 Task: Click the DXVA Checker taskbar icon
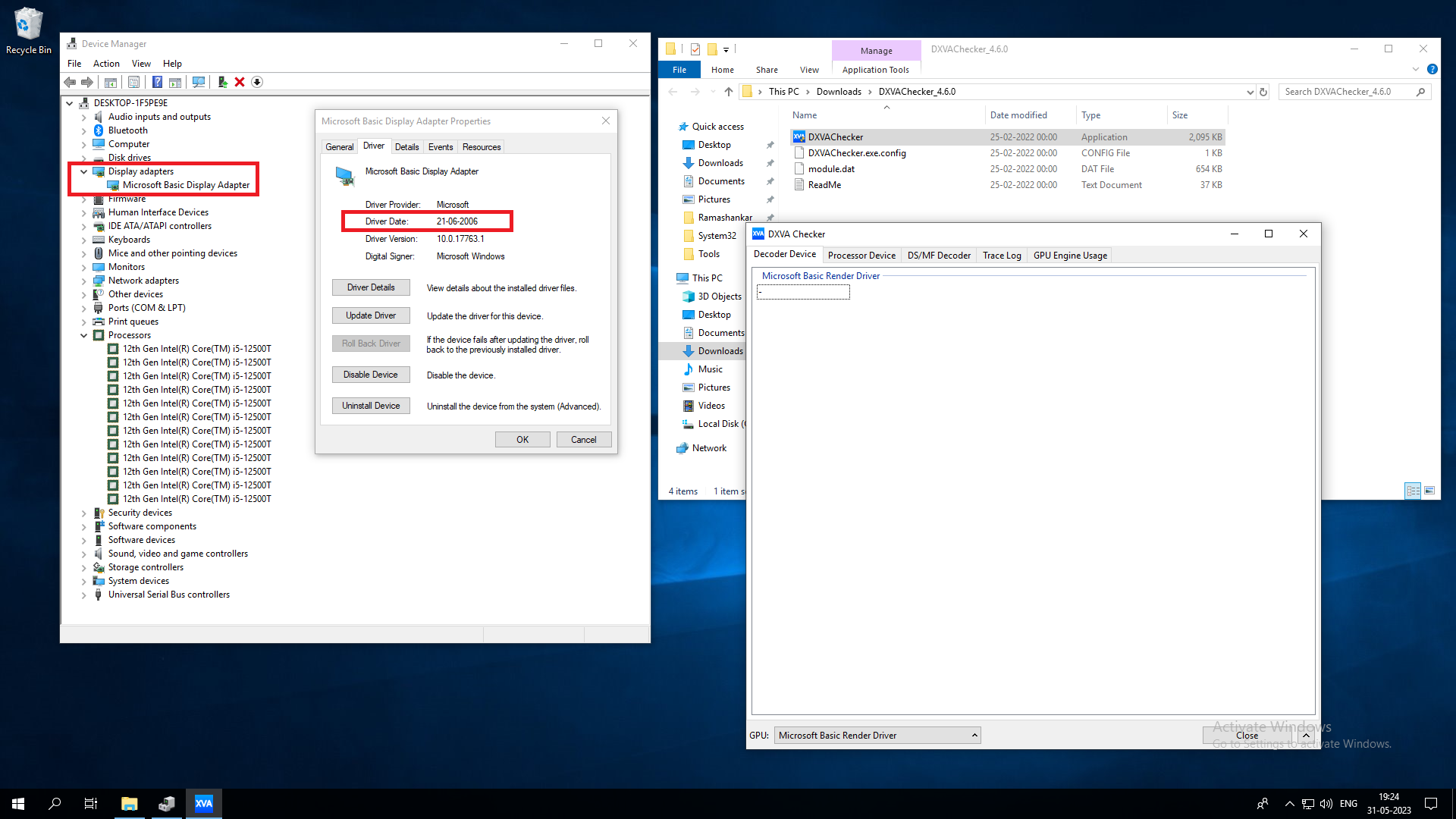(x=204, y=804)
